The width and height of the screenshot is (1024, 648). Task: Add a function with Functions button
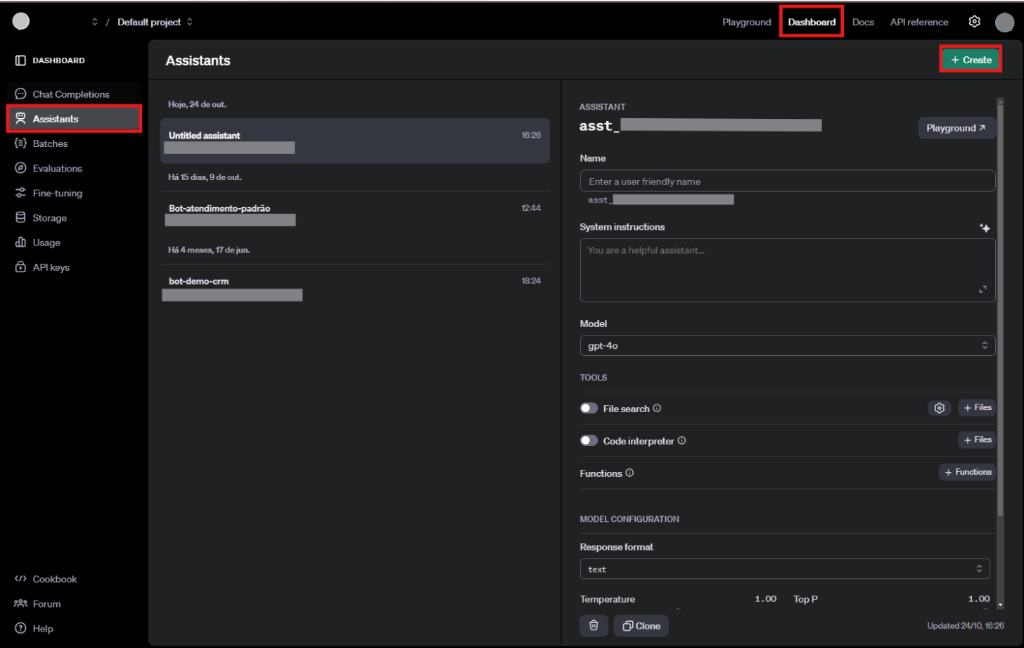[x=966, y=472]
